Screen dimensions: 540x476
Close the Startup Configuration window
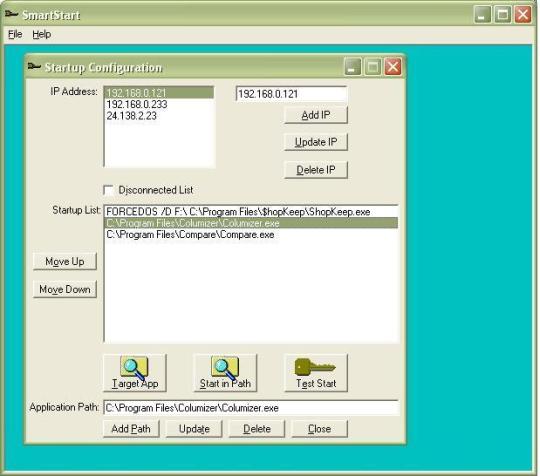(393, 66)
